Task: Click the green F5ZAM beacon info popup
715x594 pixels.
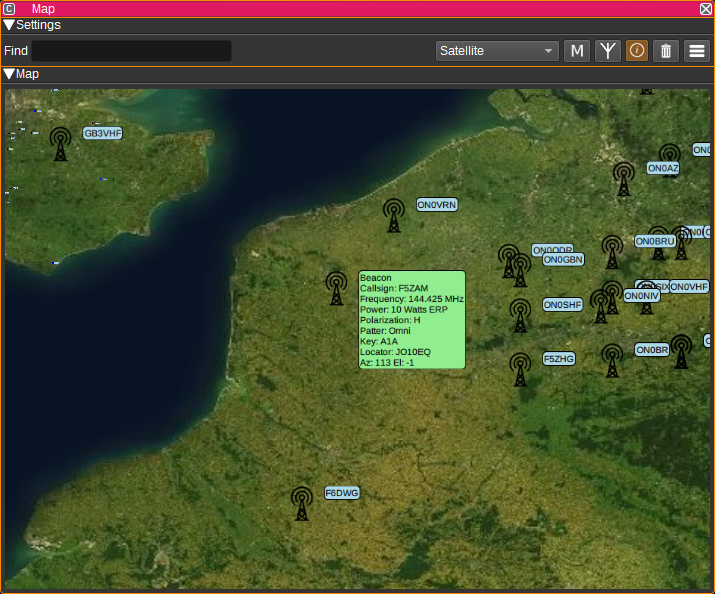Action: pyautogui.click(x=412, y=320)
